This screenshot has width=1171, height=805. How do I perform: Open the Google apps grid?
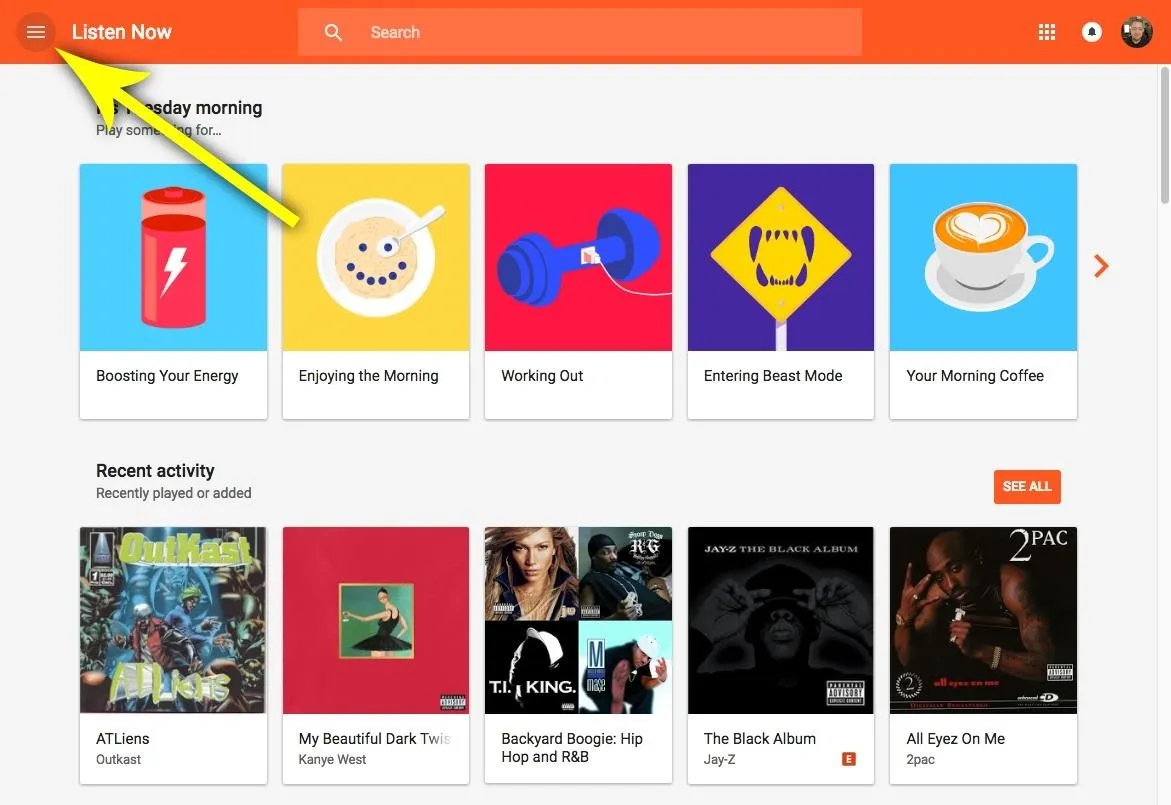[1047, 32]
